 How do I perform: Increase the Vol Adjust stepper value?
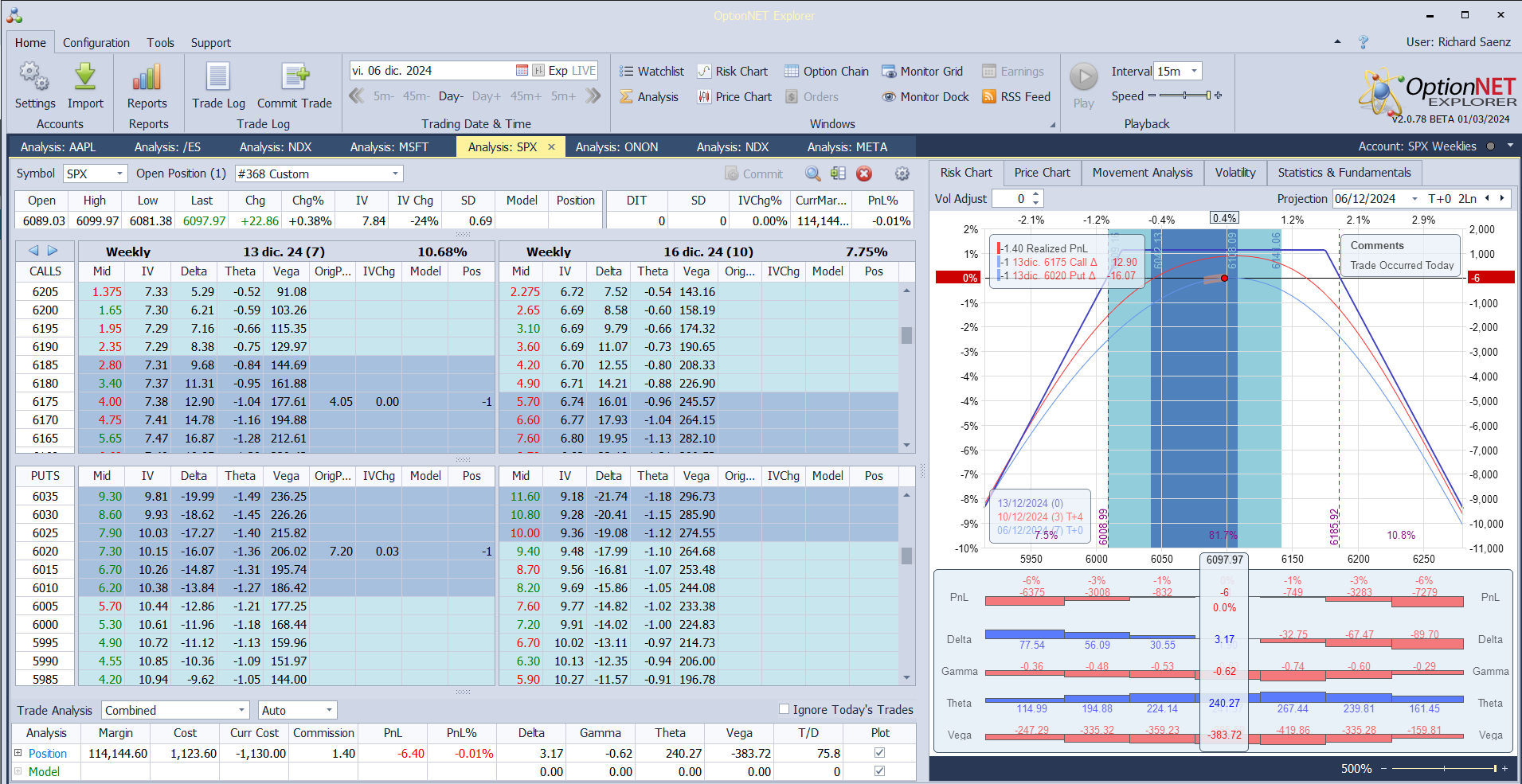click(1035, 194)
